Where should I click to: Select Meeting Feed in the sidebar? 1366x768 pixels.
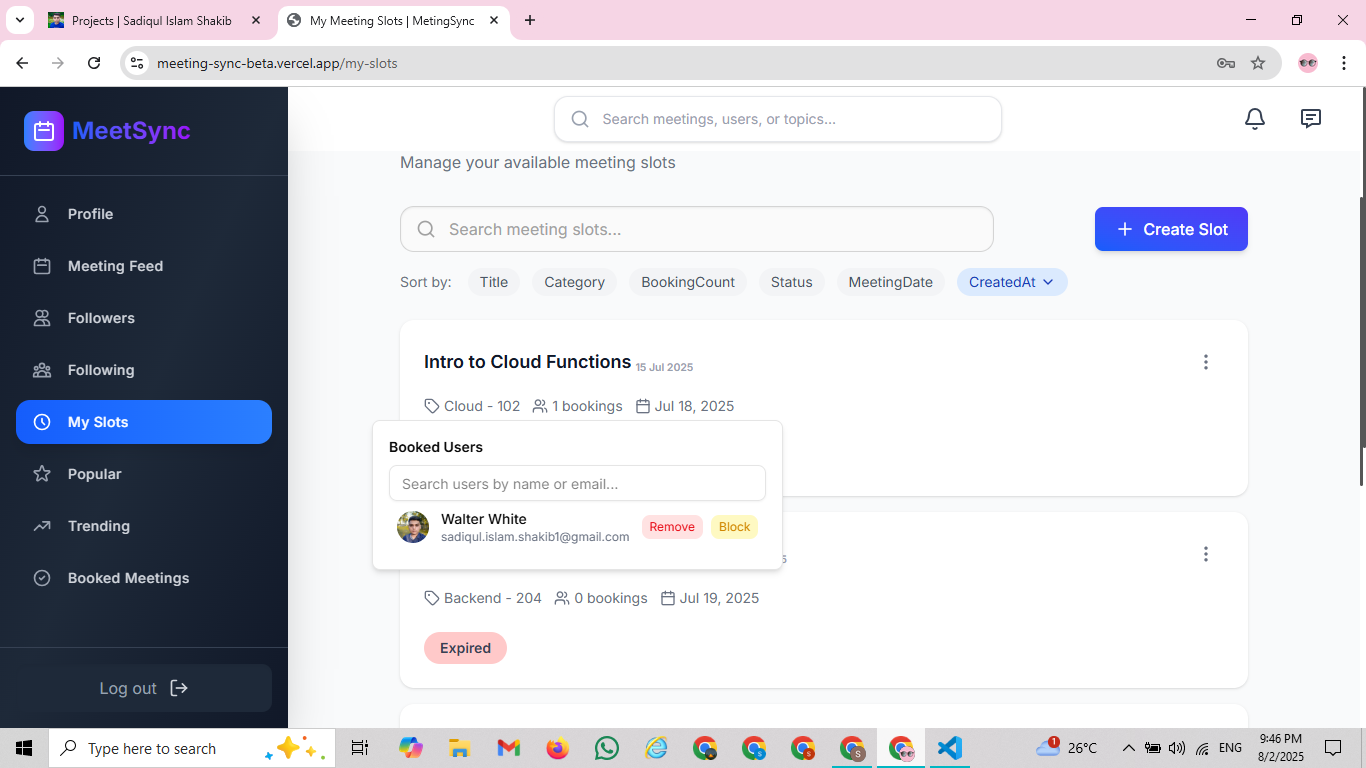point(115,266)
